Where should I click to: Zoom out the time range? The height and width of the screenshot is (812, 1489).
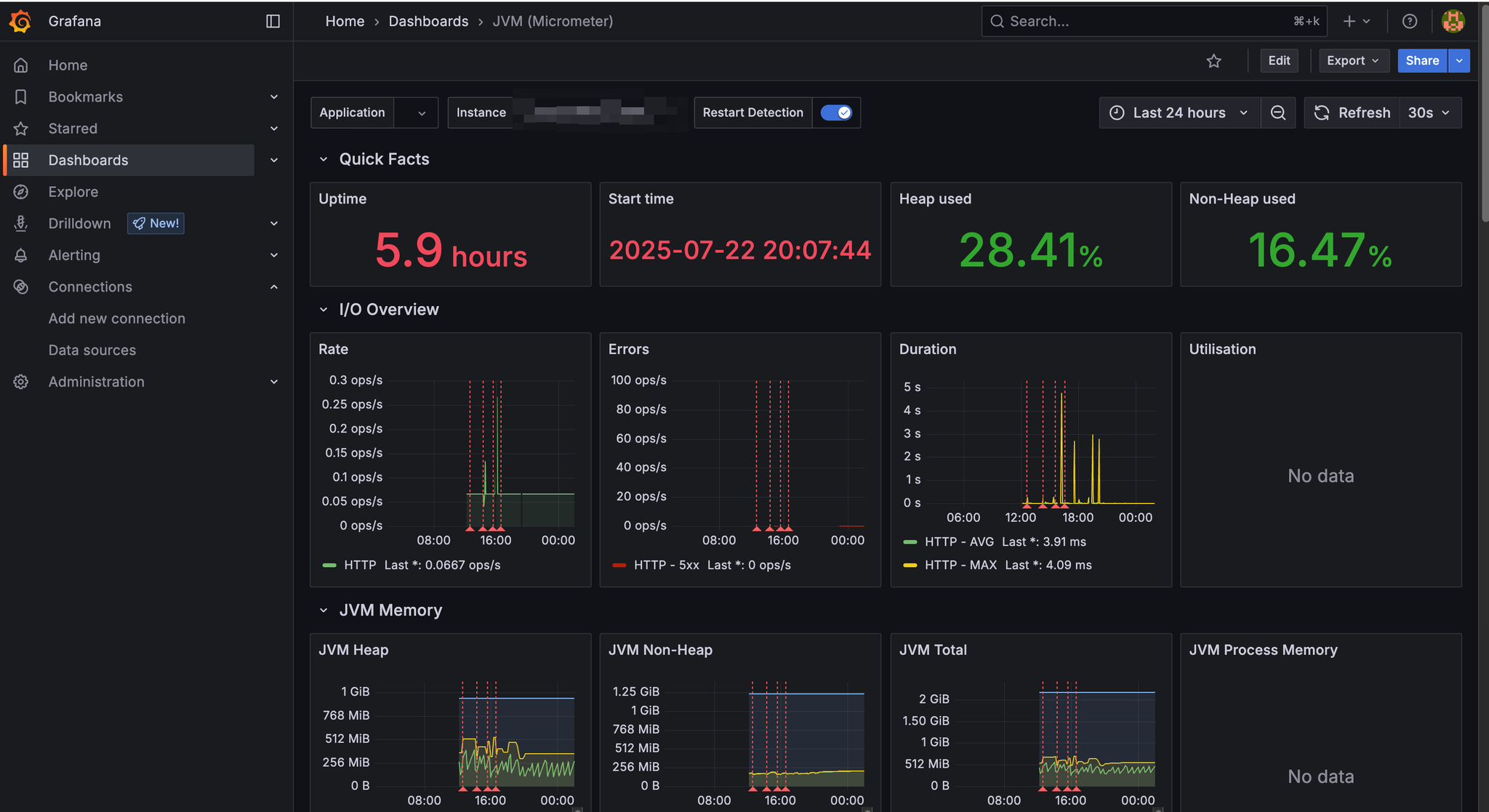tap(1278, 113)
